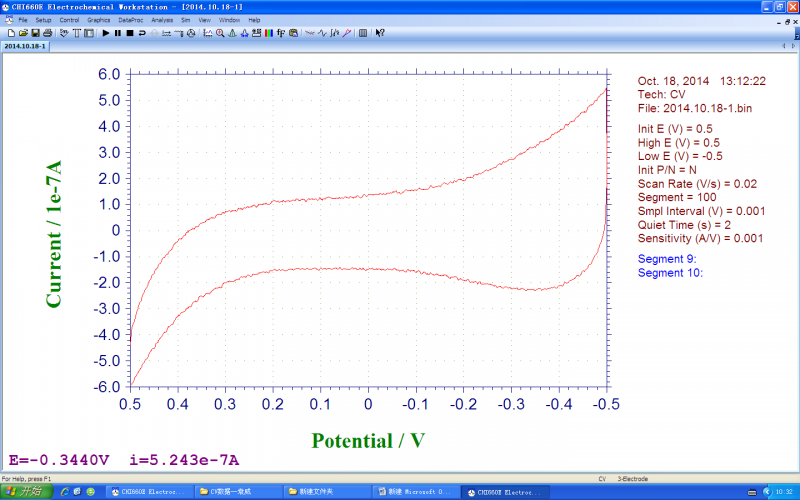
Task: Show the Present Data Plot icon
Action: 208,33
